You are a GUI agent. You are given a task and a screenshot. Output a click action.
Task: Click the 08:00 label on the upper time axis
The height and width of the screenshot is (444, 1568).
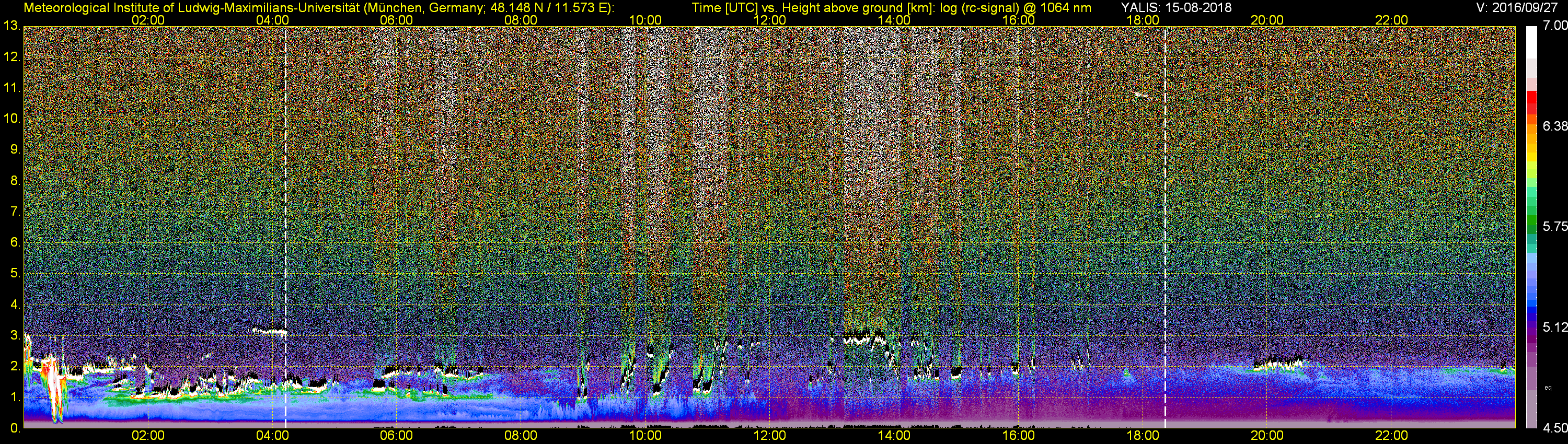click(521, 20)
